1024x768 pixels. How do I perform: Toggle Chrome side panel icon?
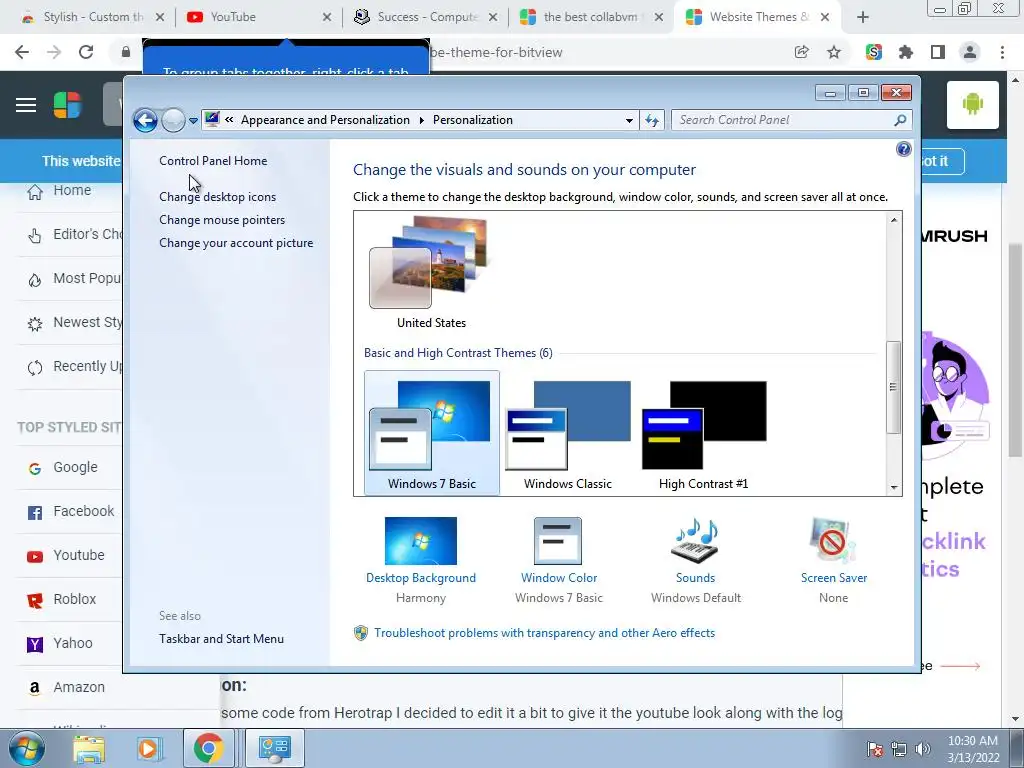click(938, 52)
